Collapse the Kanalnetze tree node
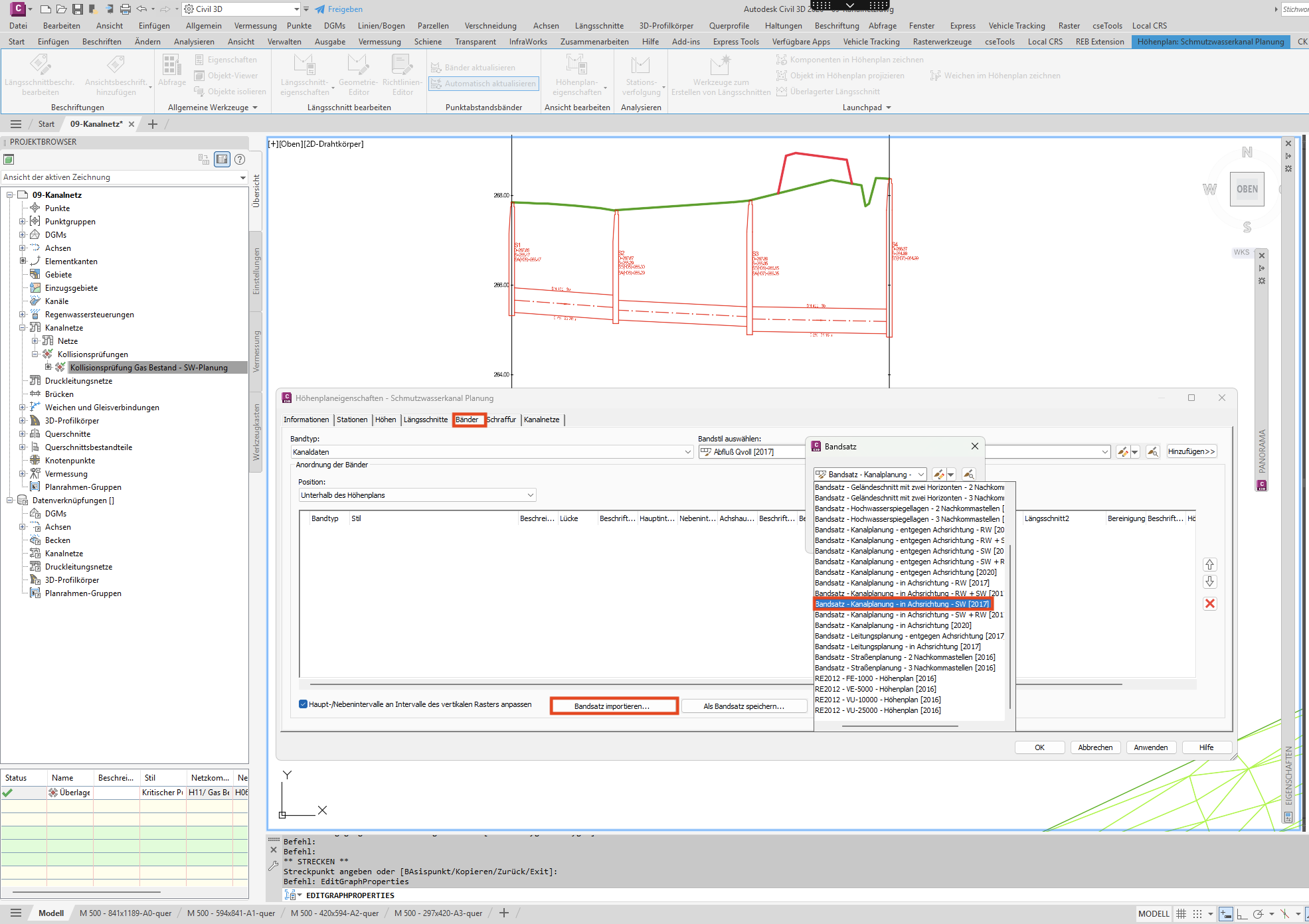 tap(22, 328)
